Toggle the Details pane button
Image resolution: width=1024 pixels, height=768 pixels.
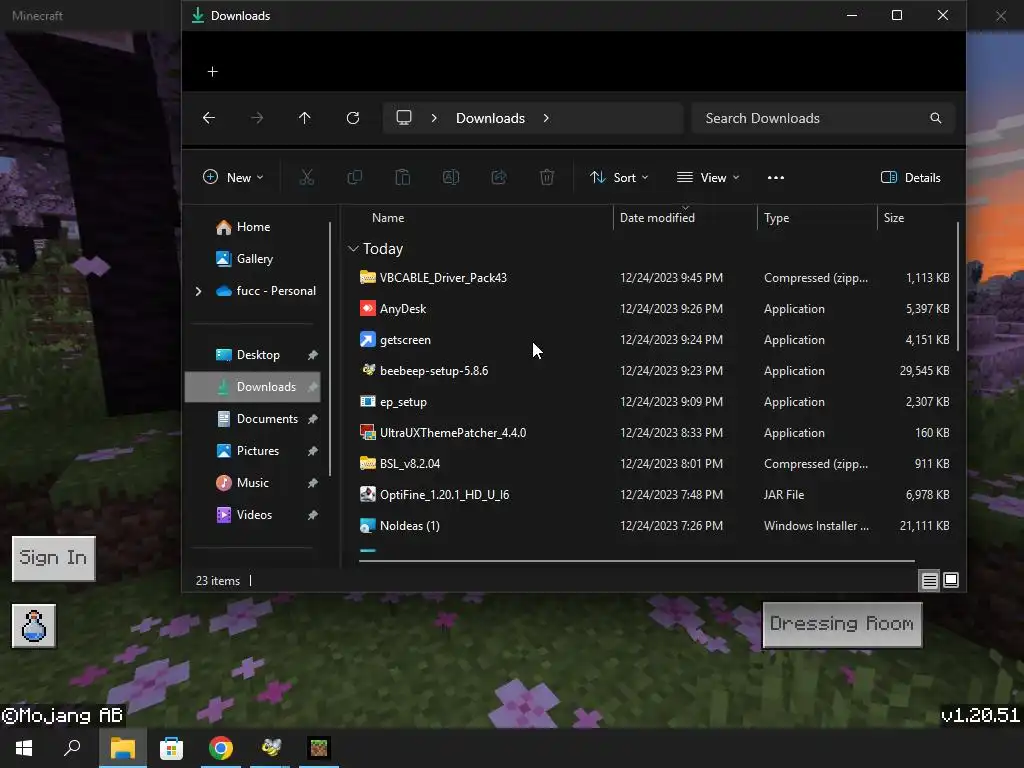[910, 178]
